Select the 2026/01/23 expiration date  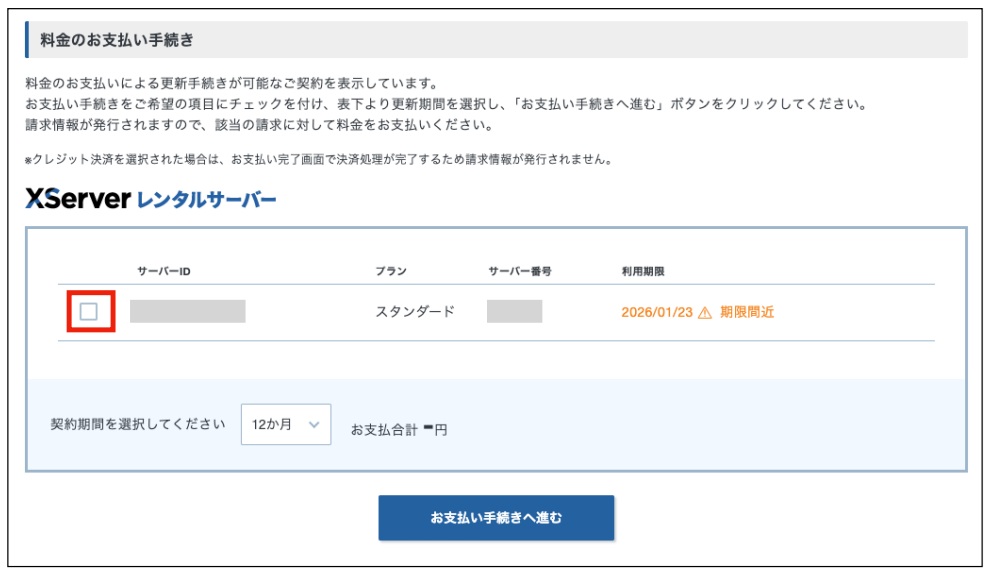(x=655, y=312)
